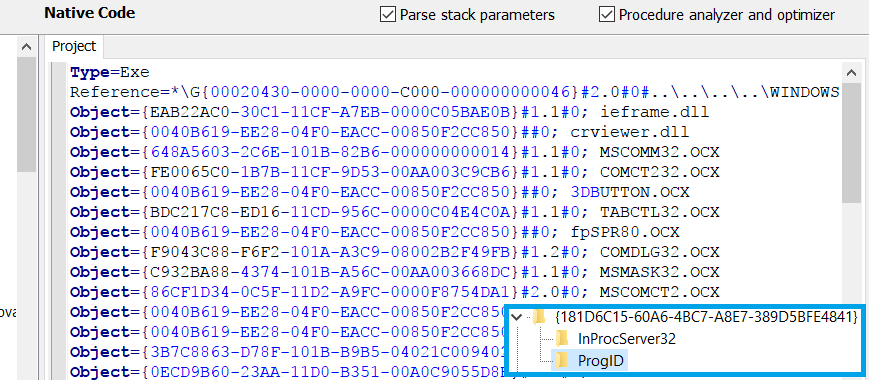Click the MSMASK32.OCX object line
Viewport: 869px width, 380px height.
(x=394, y=272)
